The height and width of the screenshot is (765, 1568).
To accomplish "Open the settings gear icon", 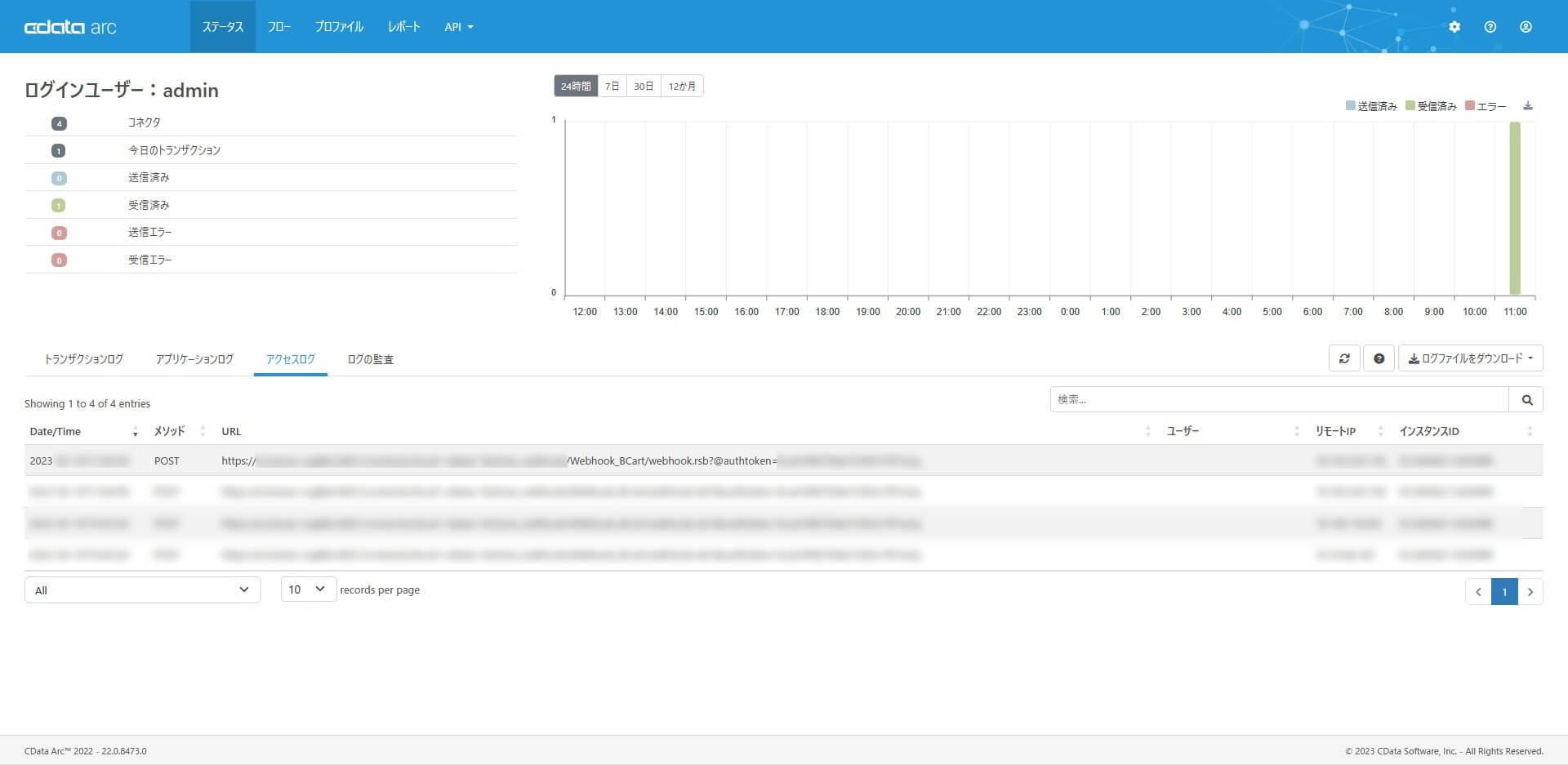I will [x=1454, y=27].
